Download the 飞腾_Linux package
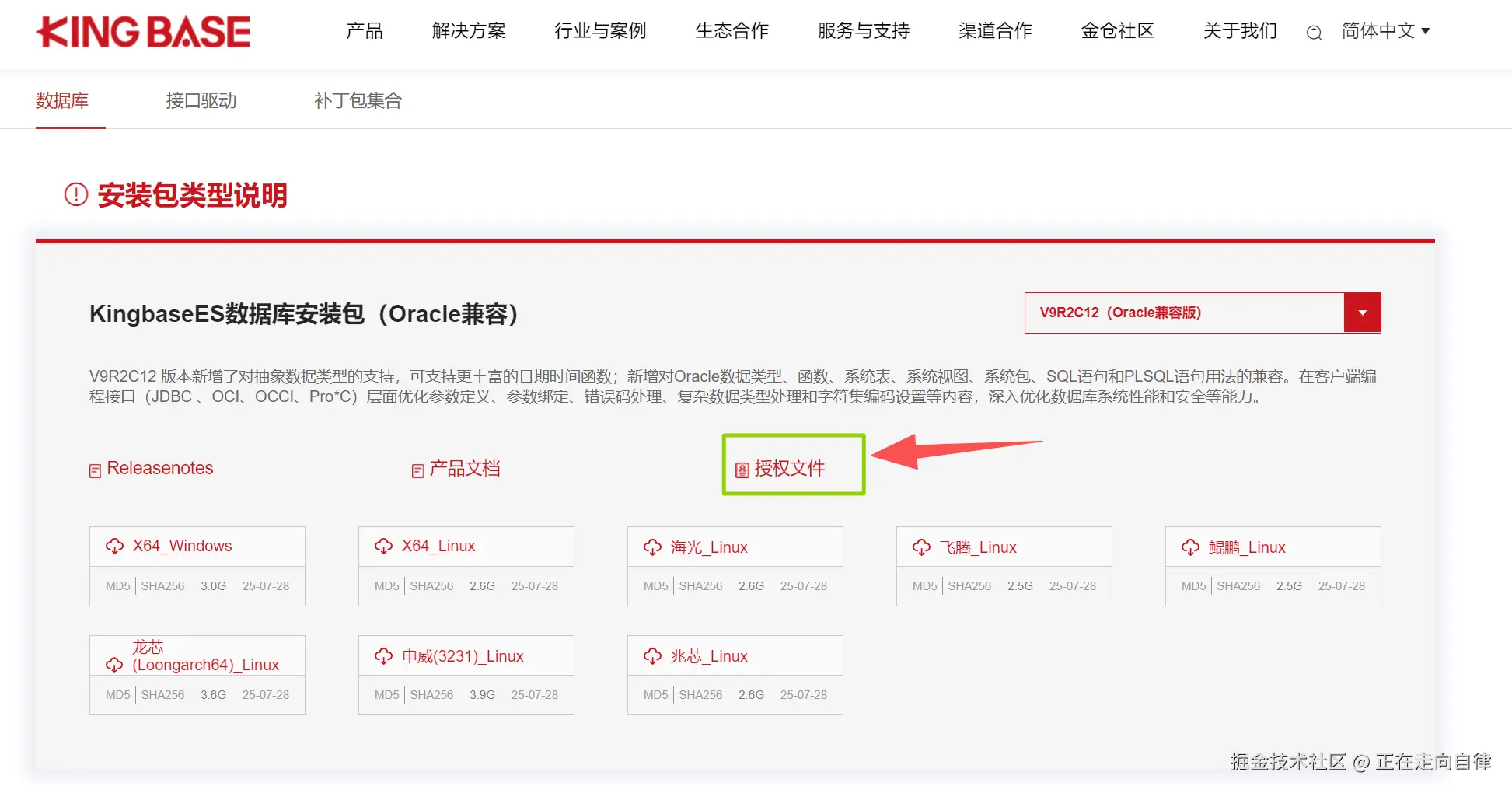This screenshot has width=1512, height=793. click(x=978, y=547)
